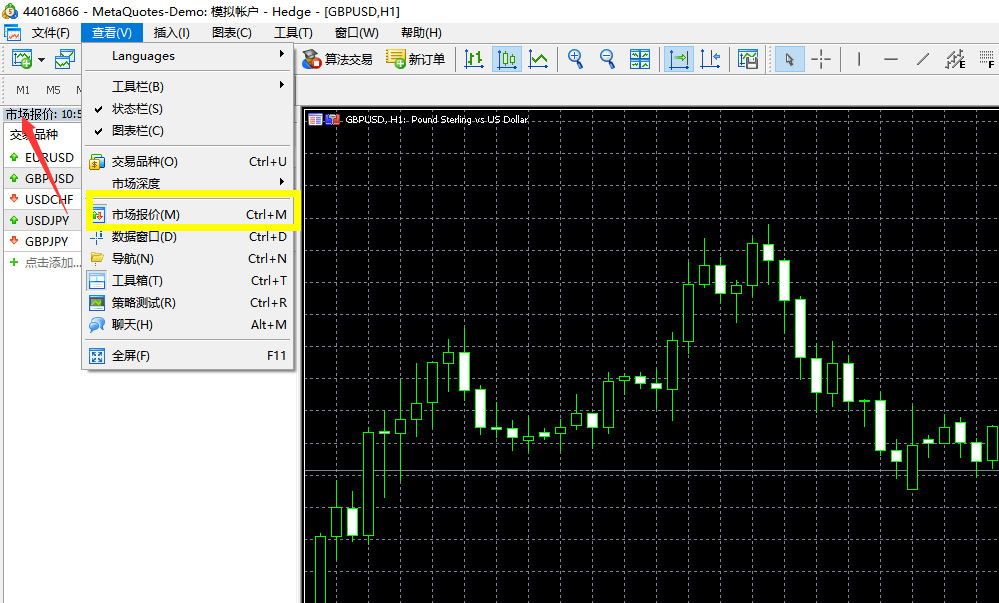Toggle 图表栏(C) chart bar checkmark
999x603 pixels.
137,131
